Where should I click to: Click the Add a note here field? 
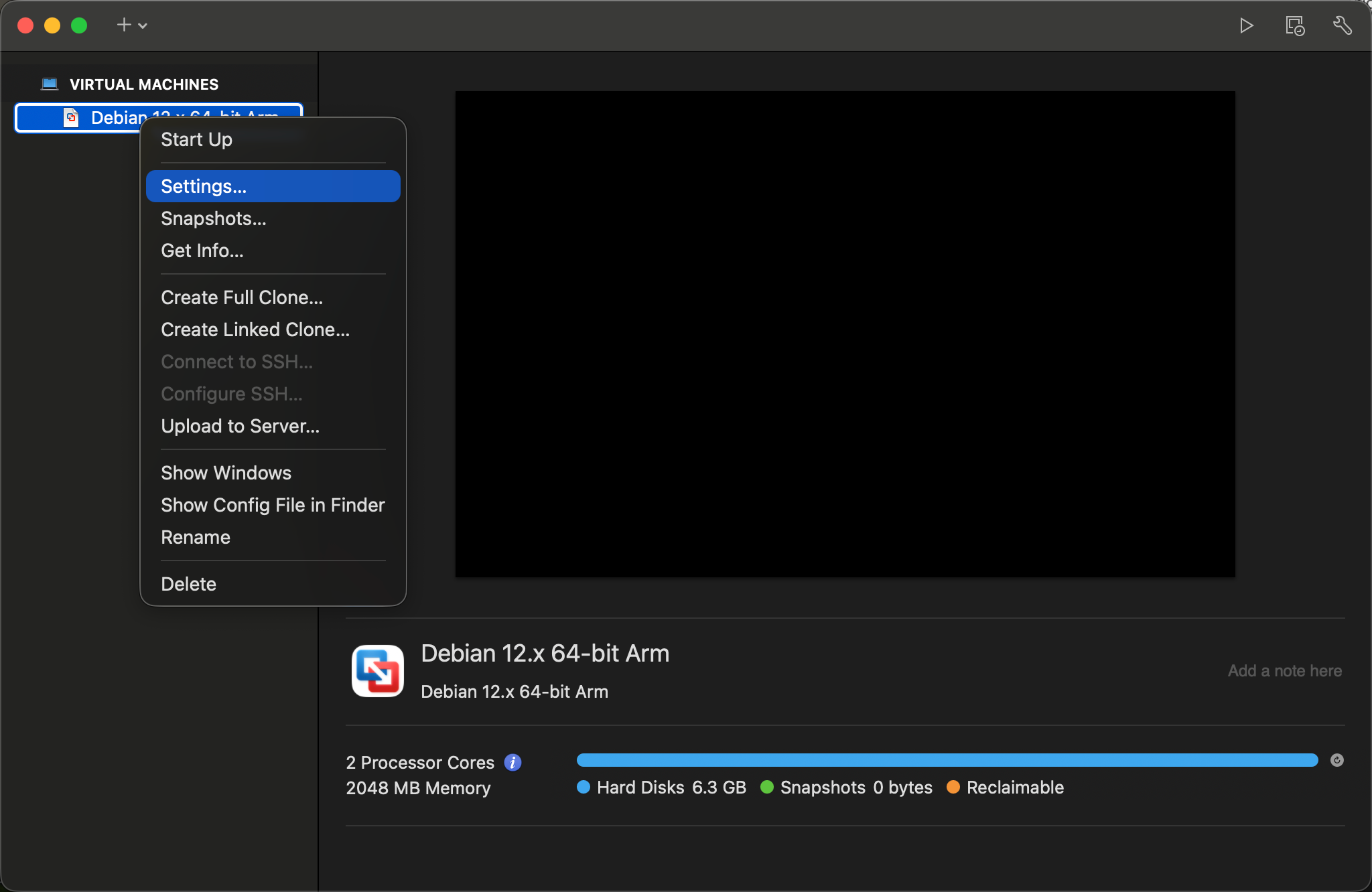coord(1284,671)
